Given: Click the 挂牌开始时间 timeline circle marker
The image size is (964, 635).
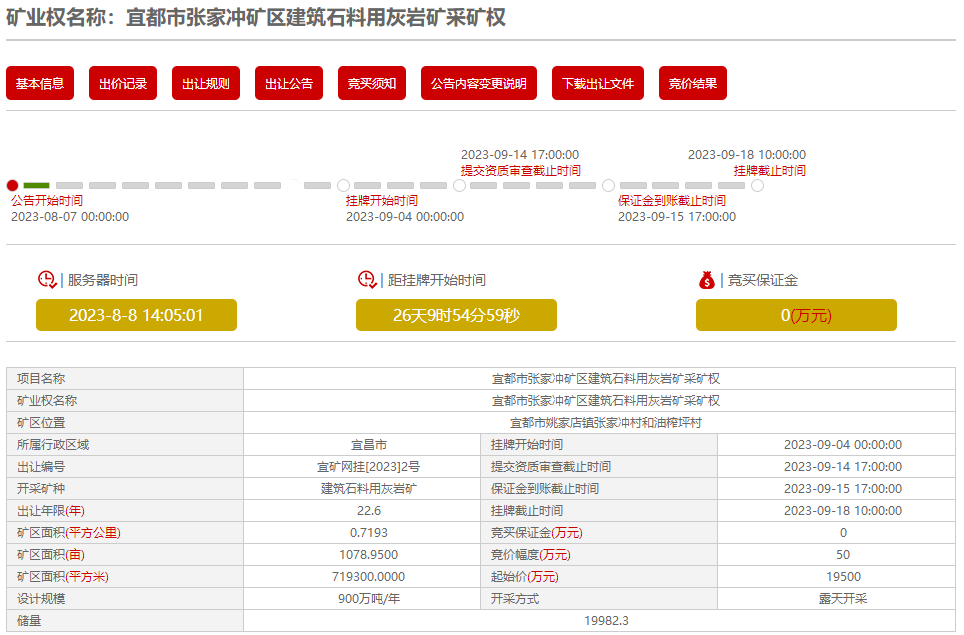Looking at the screenshot, I should click(343, 185).
